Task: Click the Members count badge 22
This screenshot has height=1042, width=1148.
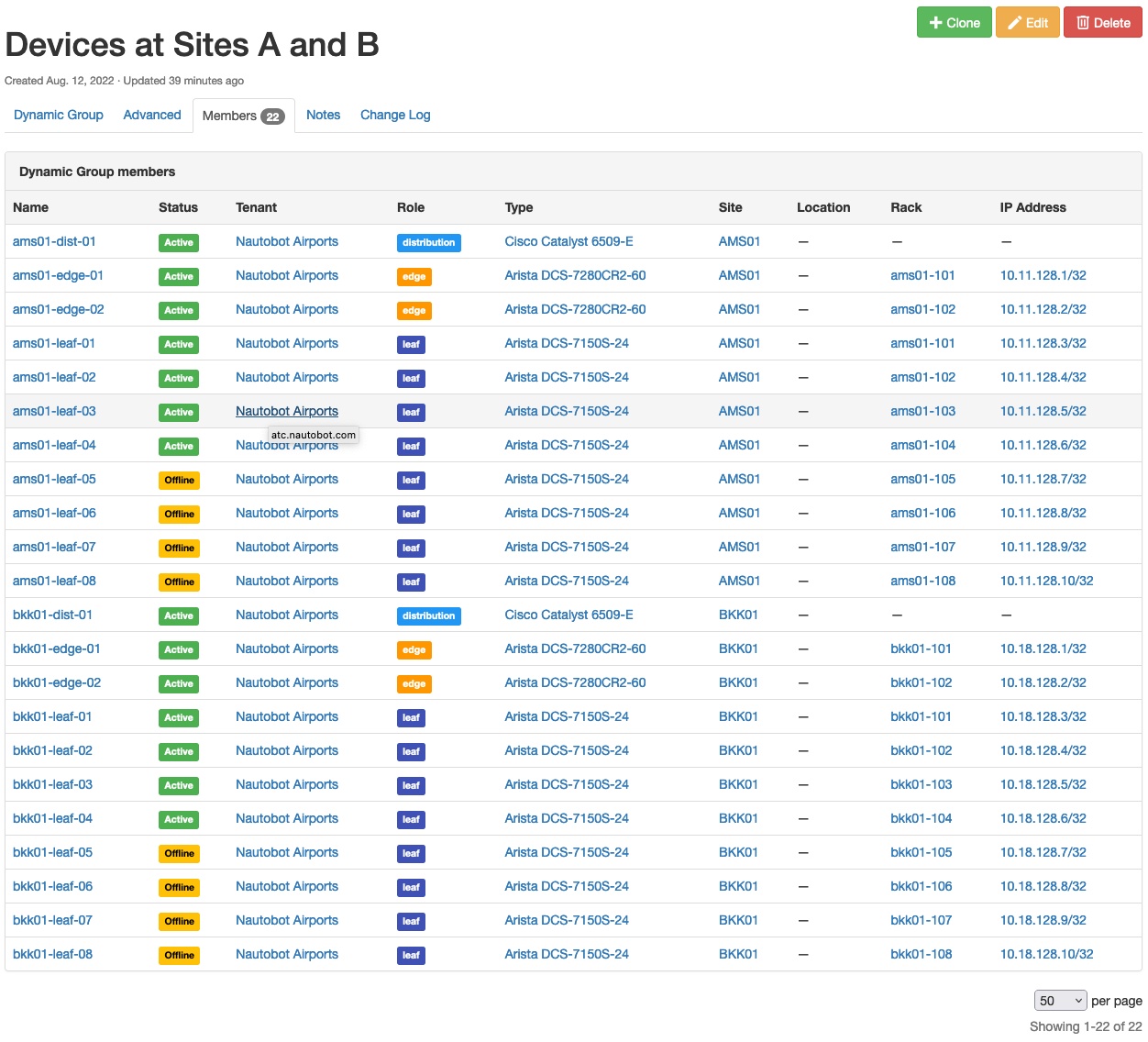Action: pyautogui.click(x=272, y=116)
